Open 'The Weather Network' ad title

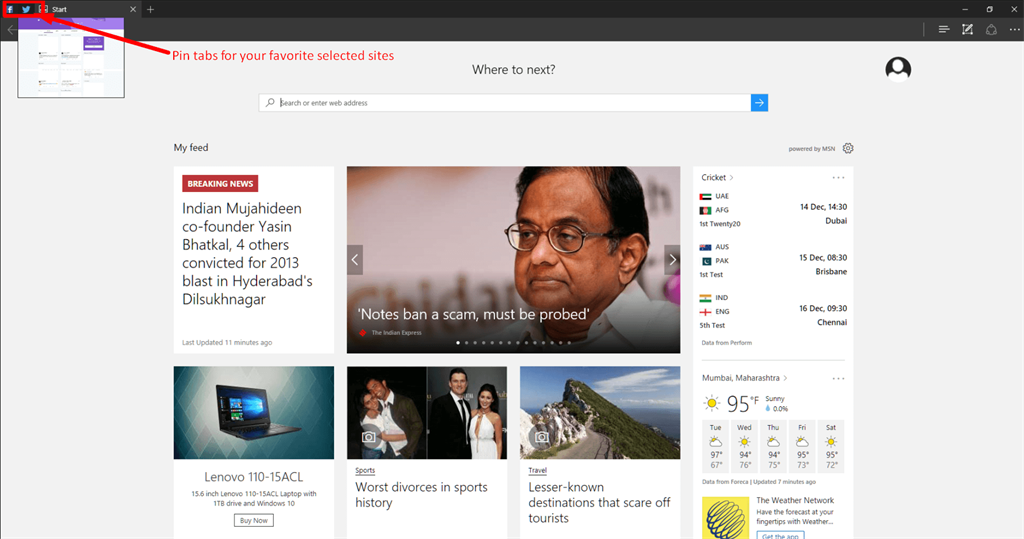click(795, 500)
